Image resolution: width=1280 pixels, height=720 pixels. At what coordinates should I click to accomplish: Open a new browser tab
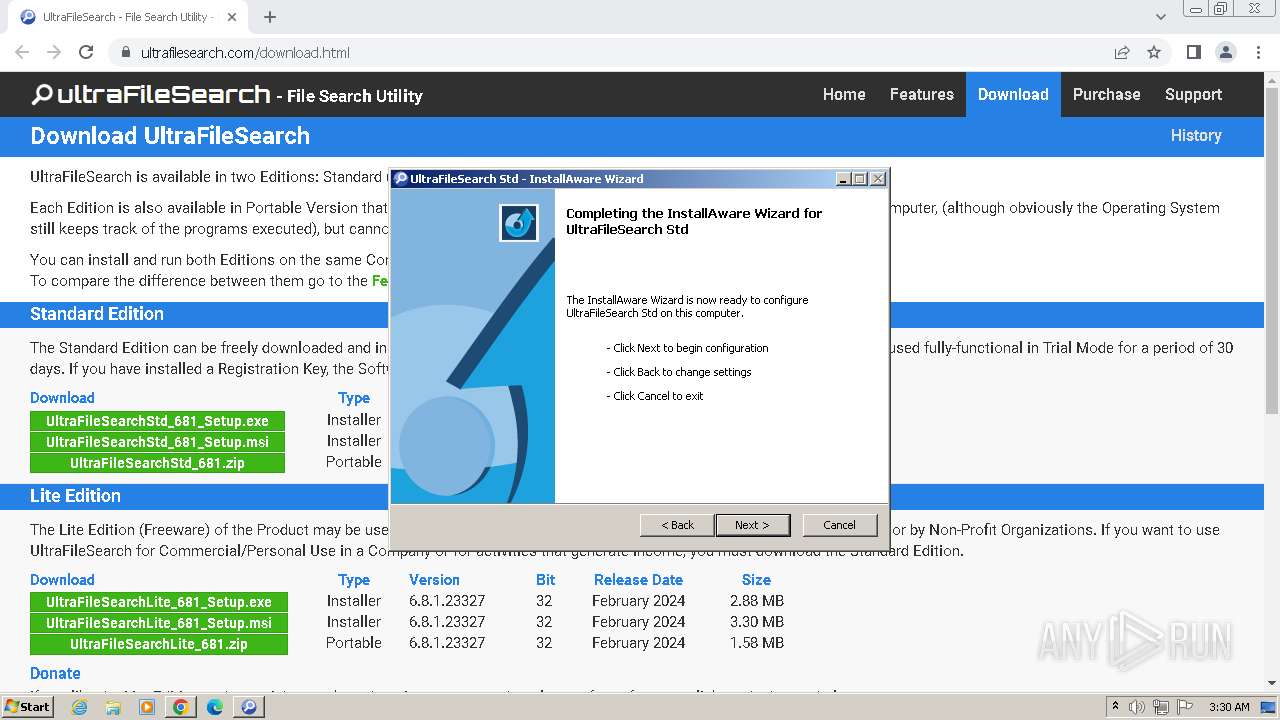(269, 17)
